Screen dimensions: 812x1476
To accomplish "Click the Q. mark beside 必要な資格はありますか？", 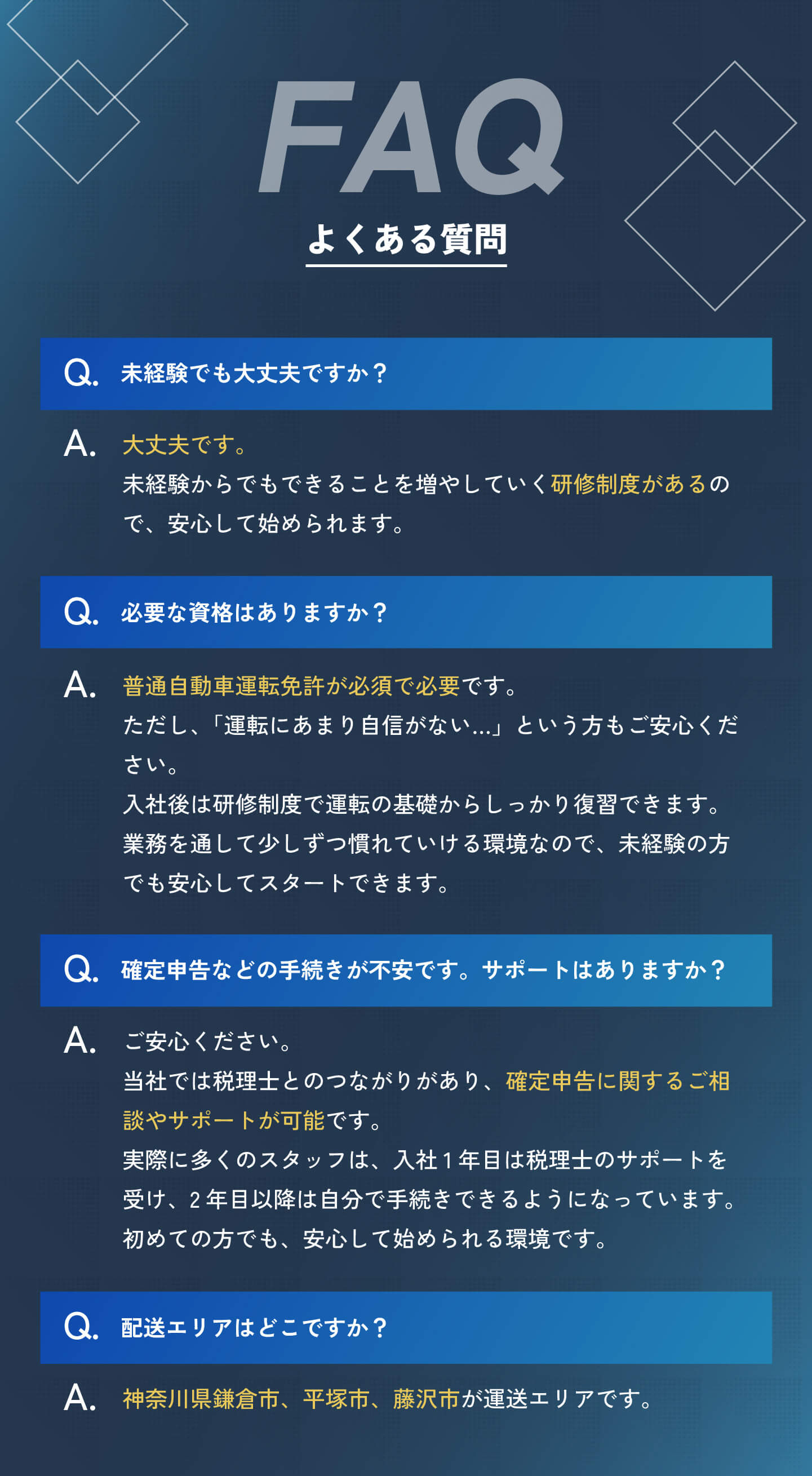I will click(x=81, y=612).
